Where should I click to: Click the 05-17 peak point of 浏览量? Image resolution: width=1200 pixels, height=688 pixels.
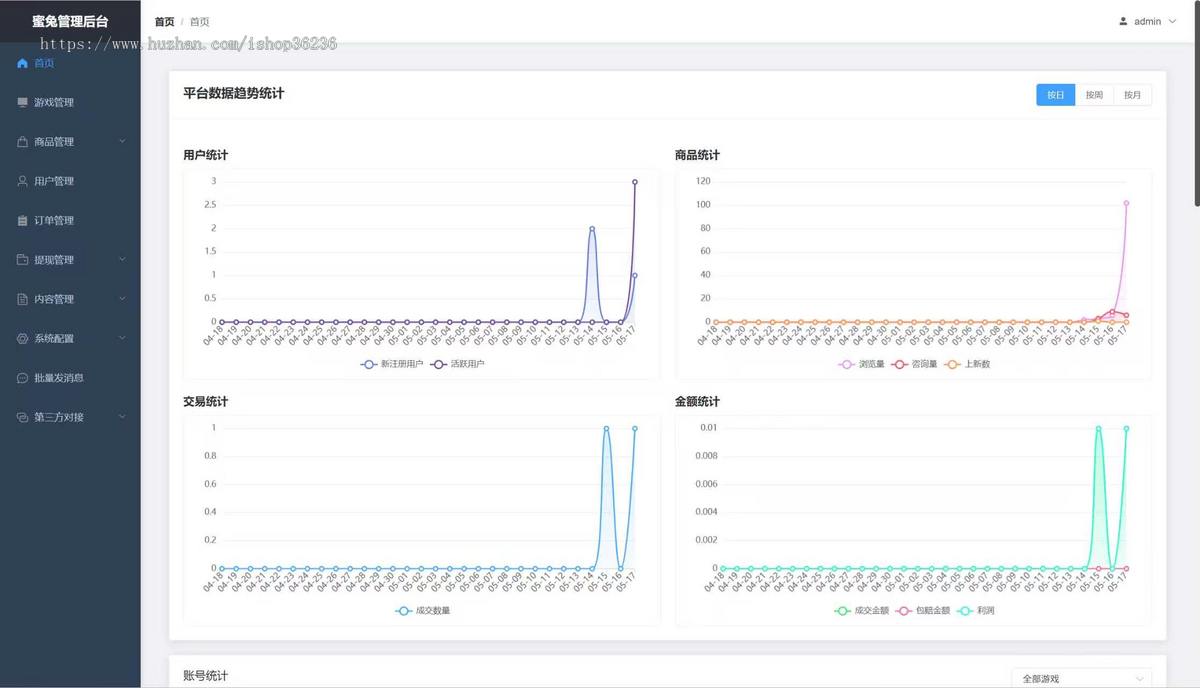pyautogui.click(x=1126, y=203)
